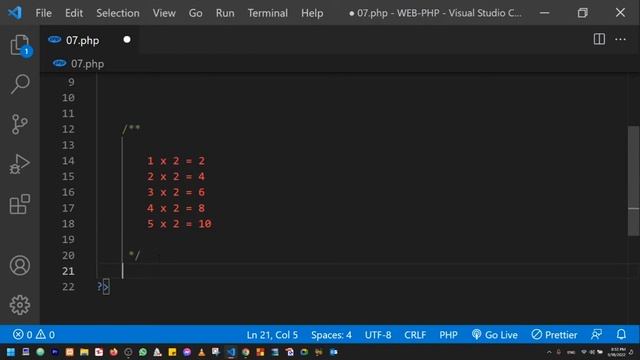The width and height of the screenshot is (640, 360).
Task: Open the feedback icon in status bar
Action: [596, 335]
